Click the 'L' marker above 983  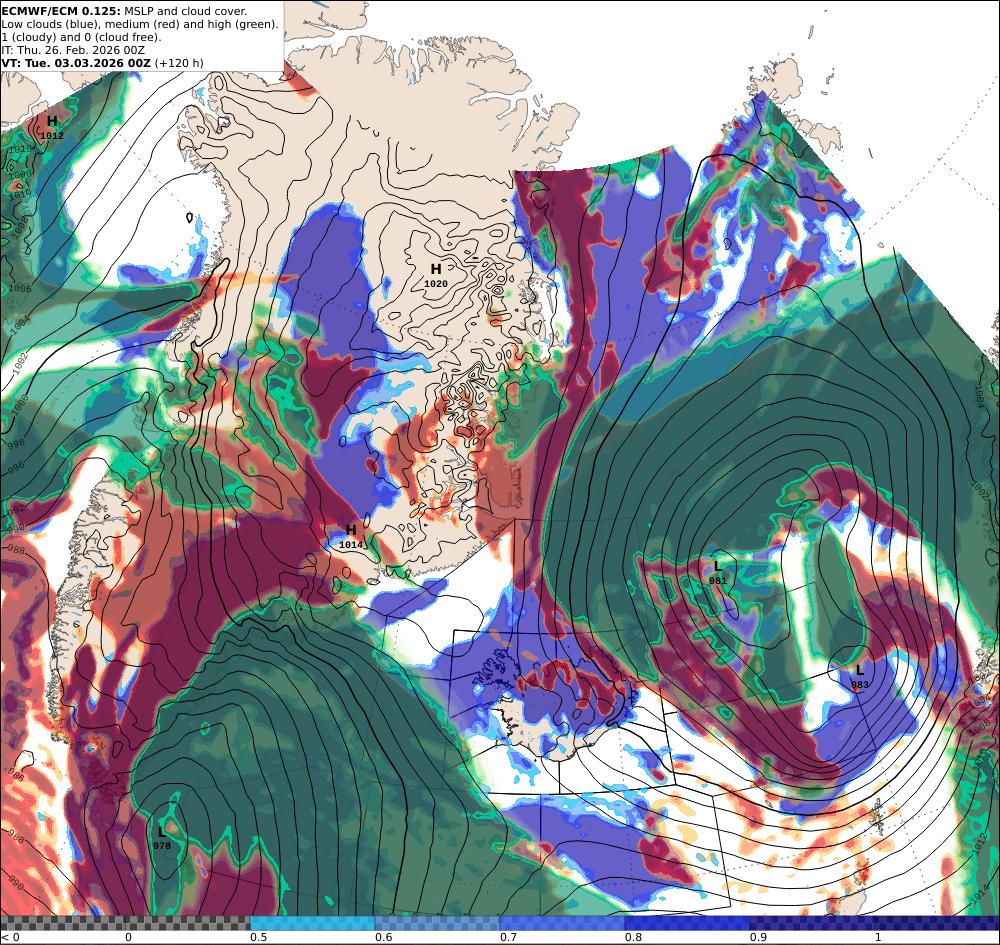click(x=860, y=670)
